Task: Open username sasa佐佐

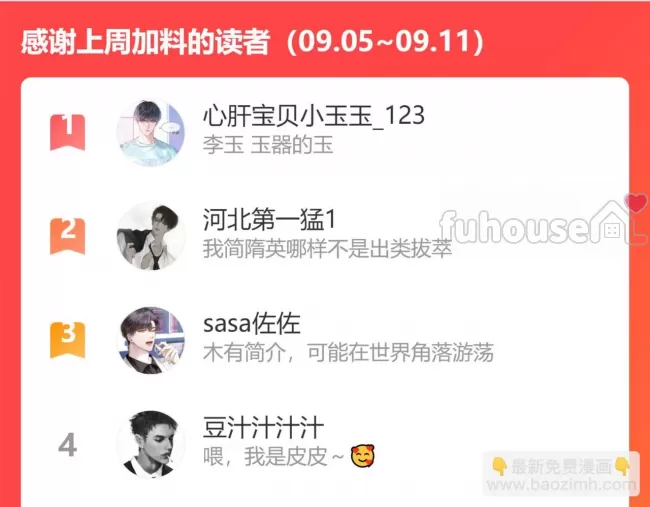Action: tap(252, 324)
